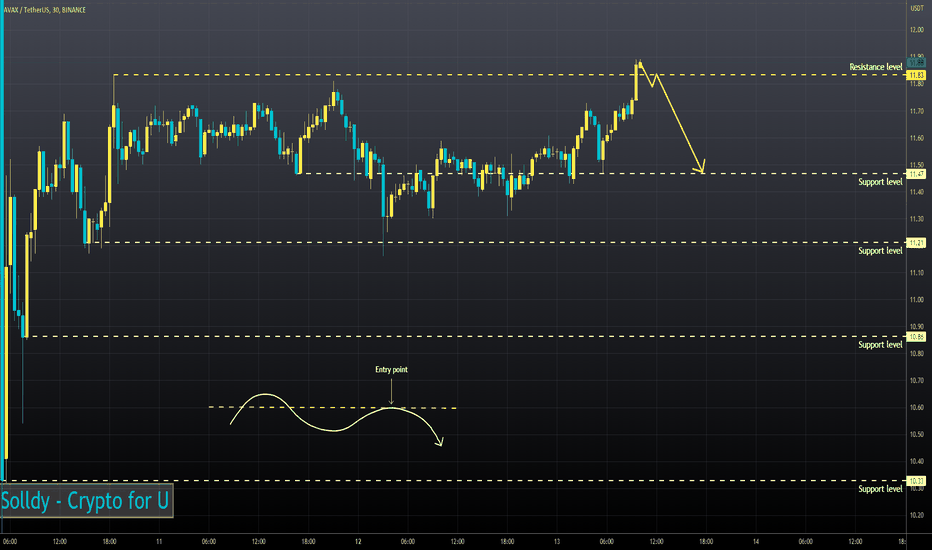
Task: Click date label 12 on time axis
Action: tap(358, 542)
